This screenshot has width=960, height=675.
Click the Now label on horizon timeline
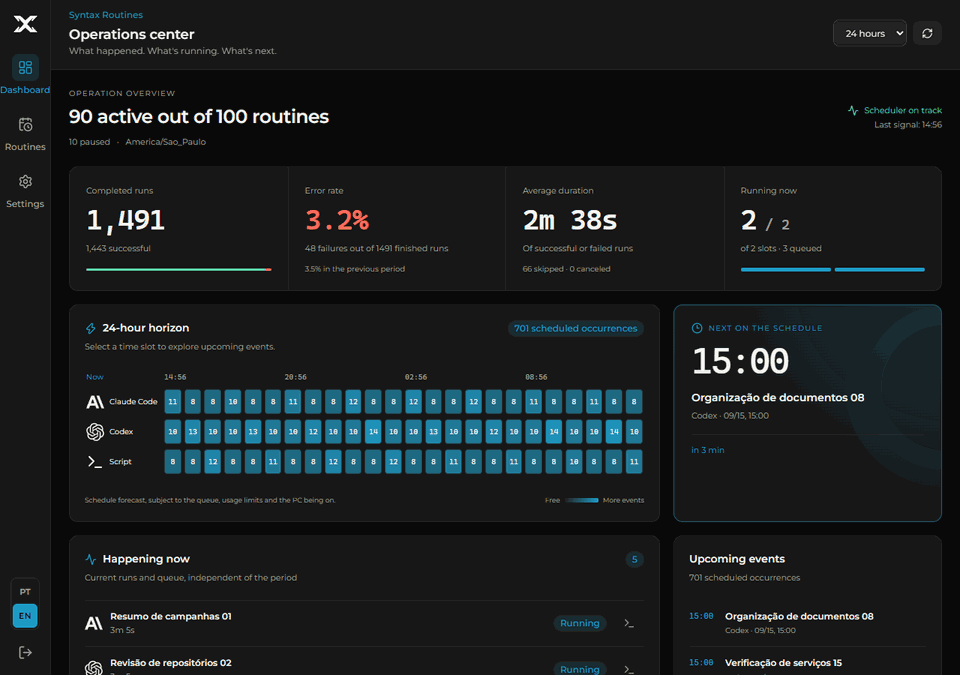[95, 377]
